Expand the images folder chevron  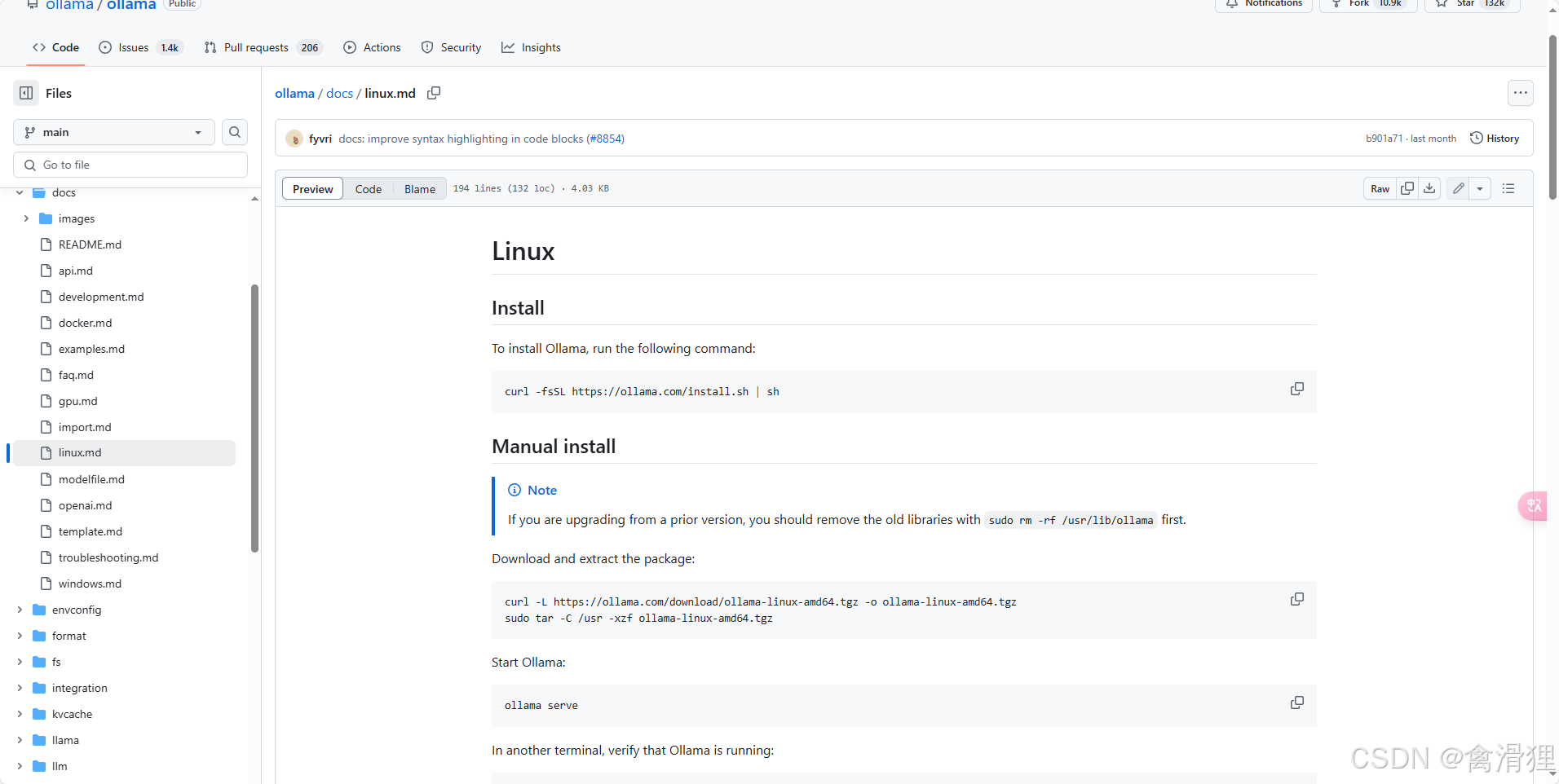26,218
